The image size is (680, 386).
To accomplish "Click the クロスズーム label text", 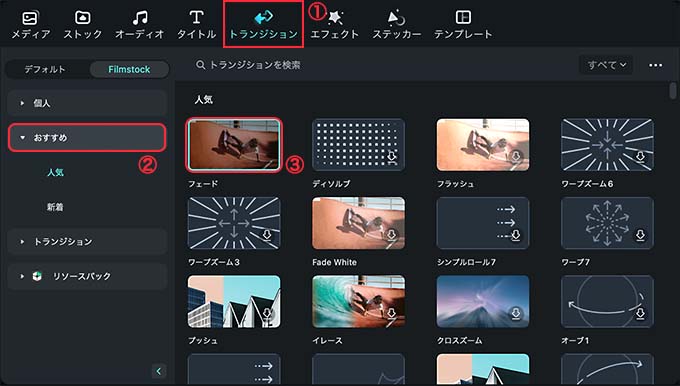I will (459, 340).
